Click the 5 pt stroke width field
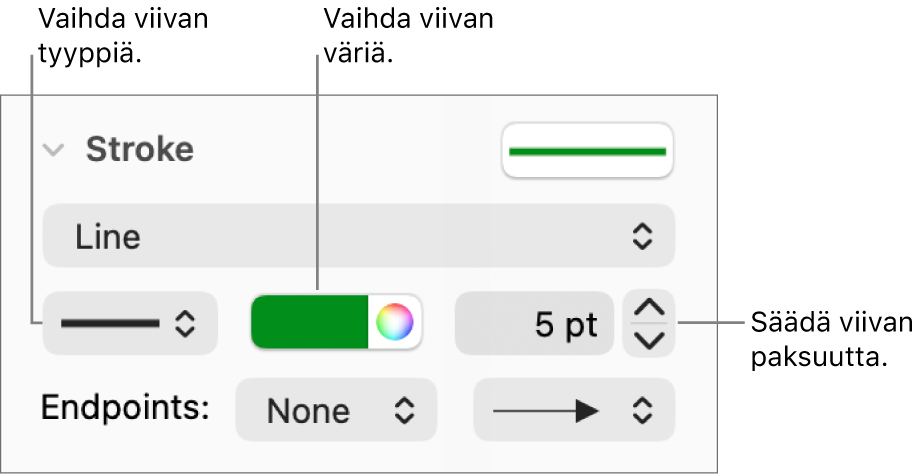This screenshot has height=476, width=920. coord(534,324)
